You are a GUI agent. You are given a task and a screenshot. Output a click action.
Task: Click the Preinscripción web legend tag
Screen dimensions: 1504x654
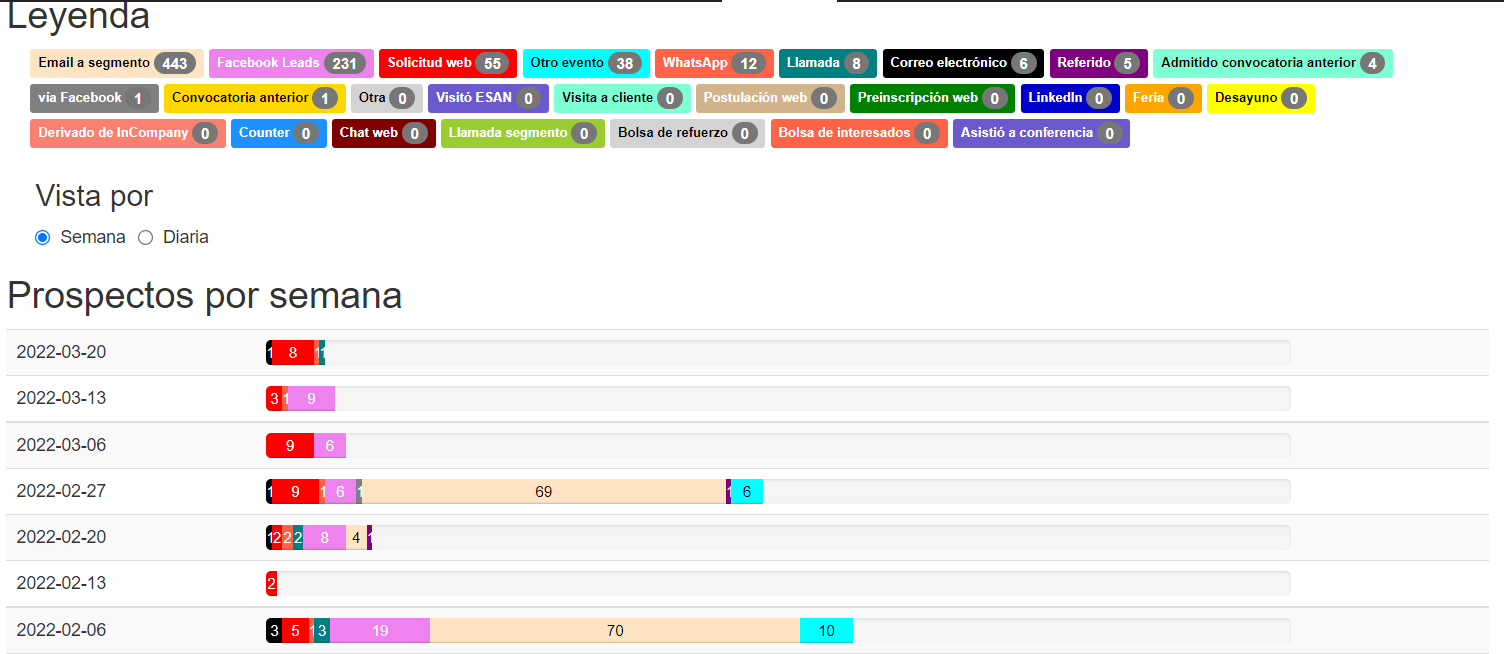click(x=932, y=98)
